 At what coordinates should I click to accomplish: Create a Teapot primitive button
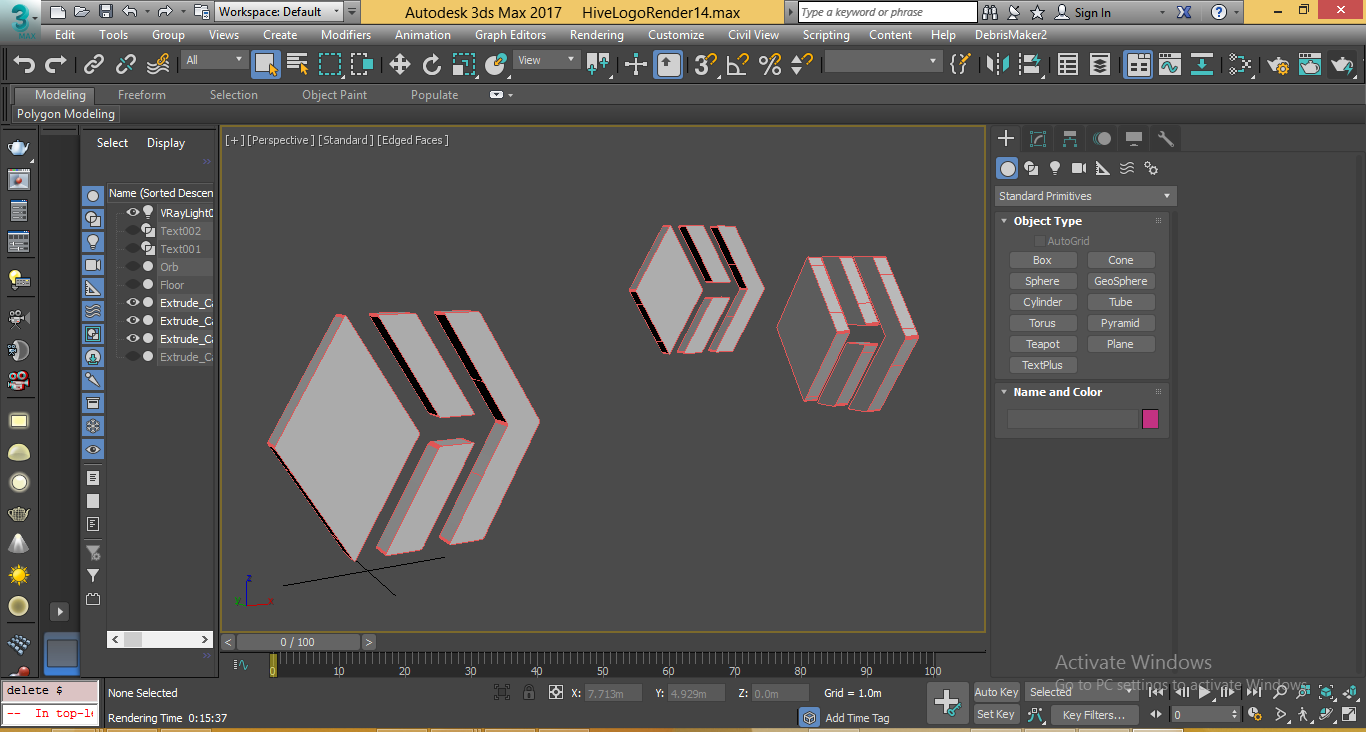(x=1043, y=344)
